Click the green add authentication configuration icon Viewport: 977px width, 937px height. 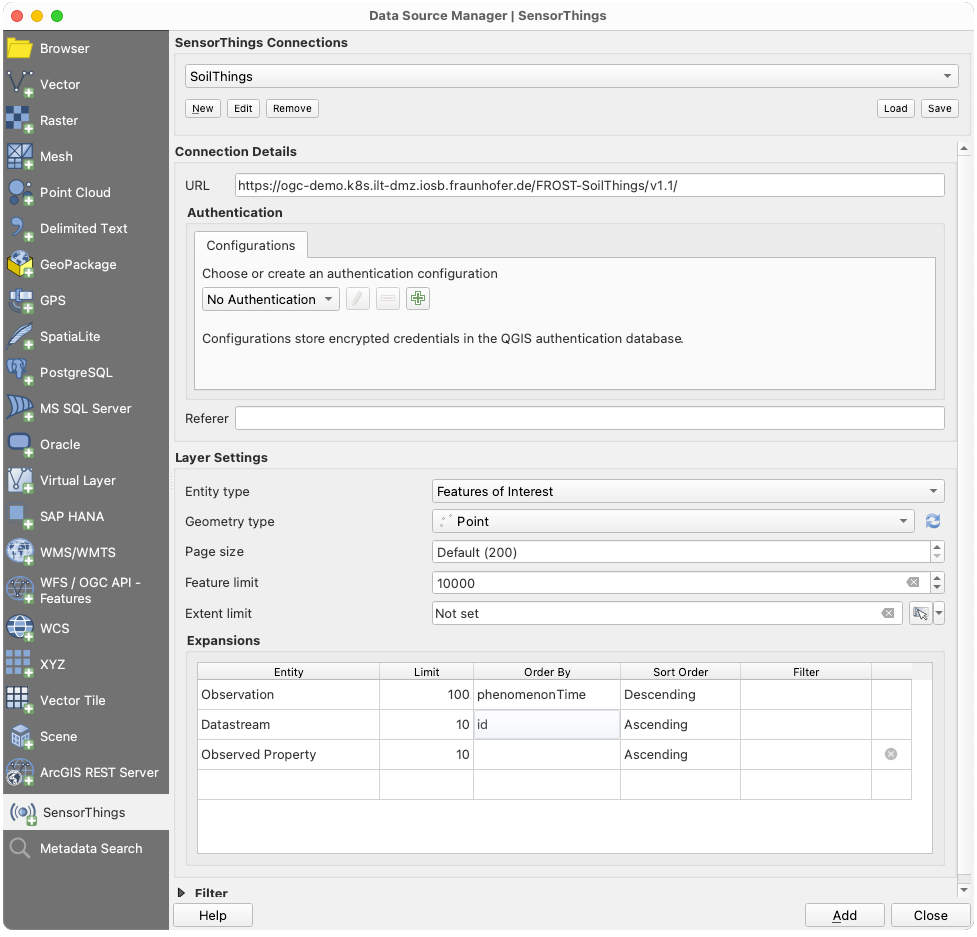pyautogui.click(x=417, y=299)
